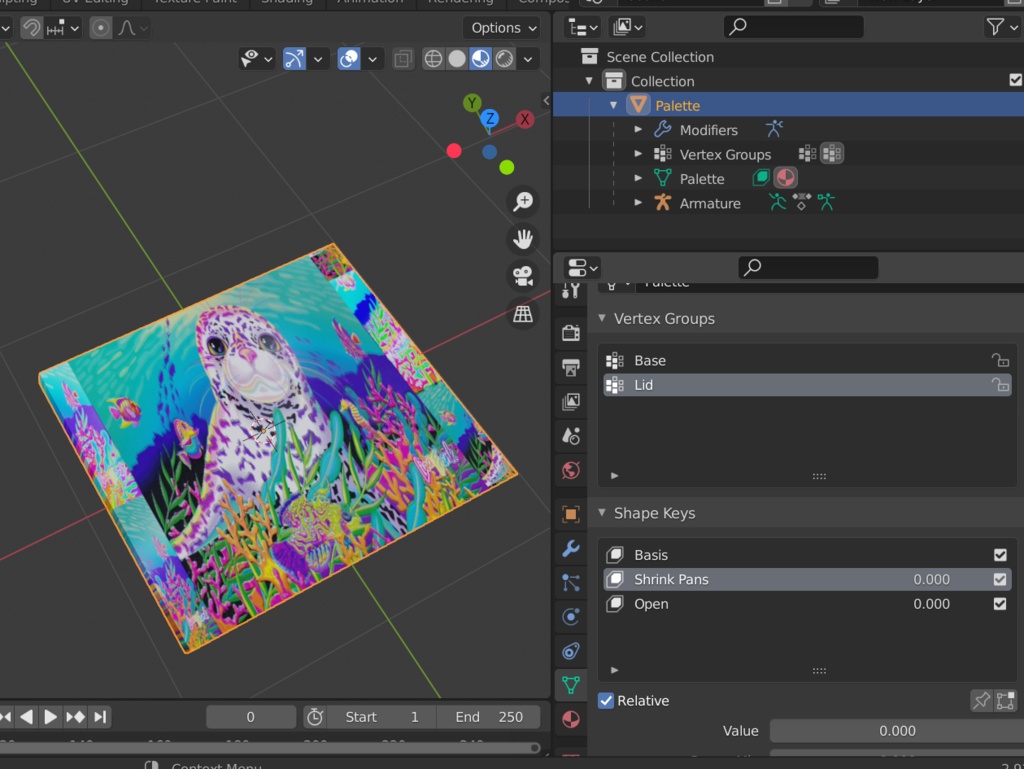Open Modifier properties wrench tab
This screenshot has height=769, width=1024.
pos(571,548)
